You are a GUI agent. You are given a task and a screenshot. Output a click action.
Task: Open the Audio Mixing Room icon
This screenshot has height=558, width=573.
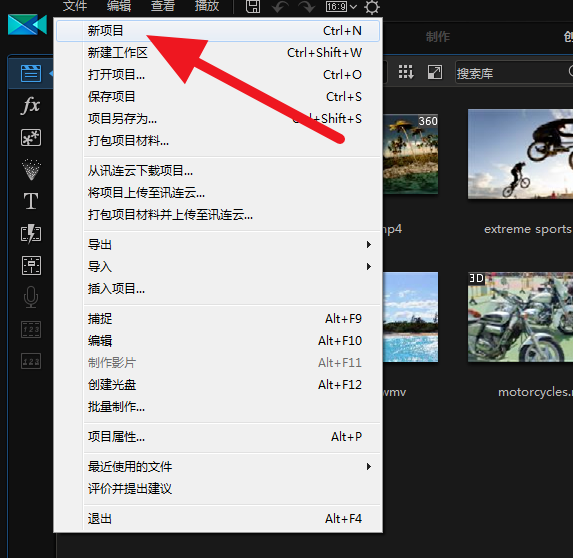[x=31, y=265]
